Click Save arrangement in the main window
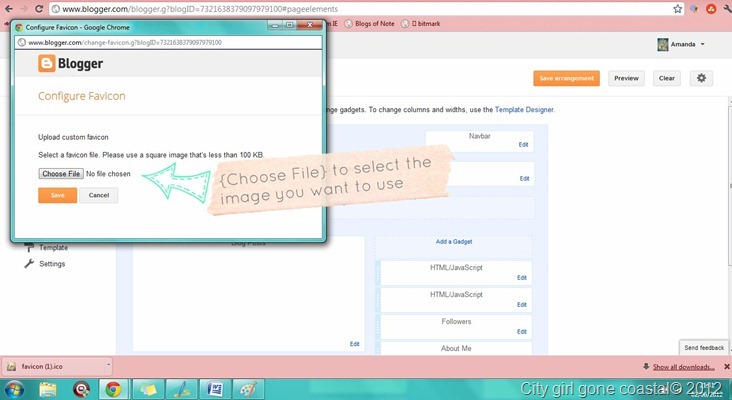732x400 pixels. tap(566, 78)
